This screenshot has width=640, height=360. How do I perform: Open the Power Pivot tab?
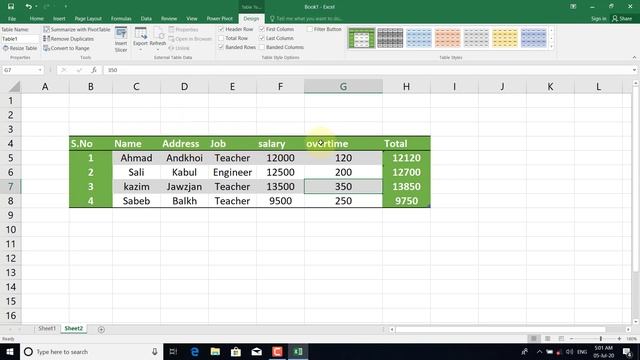[x=220, y=18]
